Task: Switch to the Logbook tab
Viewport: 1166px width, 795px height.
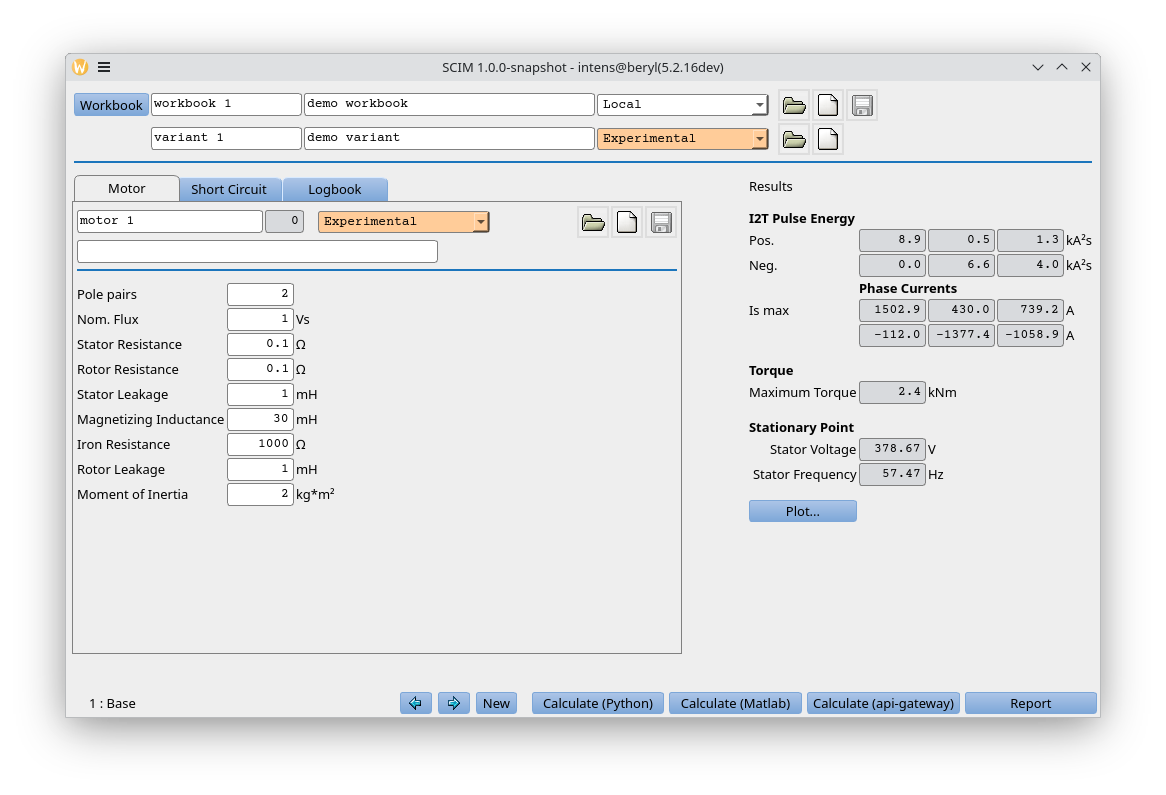Action: tap(335, 189)
